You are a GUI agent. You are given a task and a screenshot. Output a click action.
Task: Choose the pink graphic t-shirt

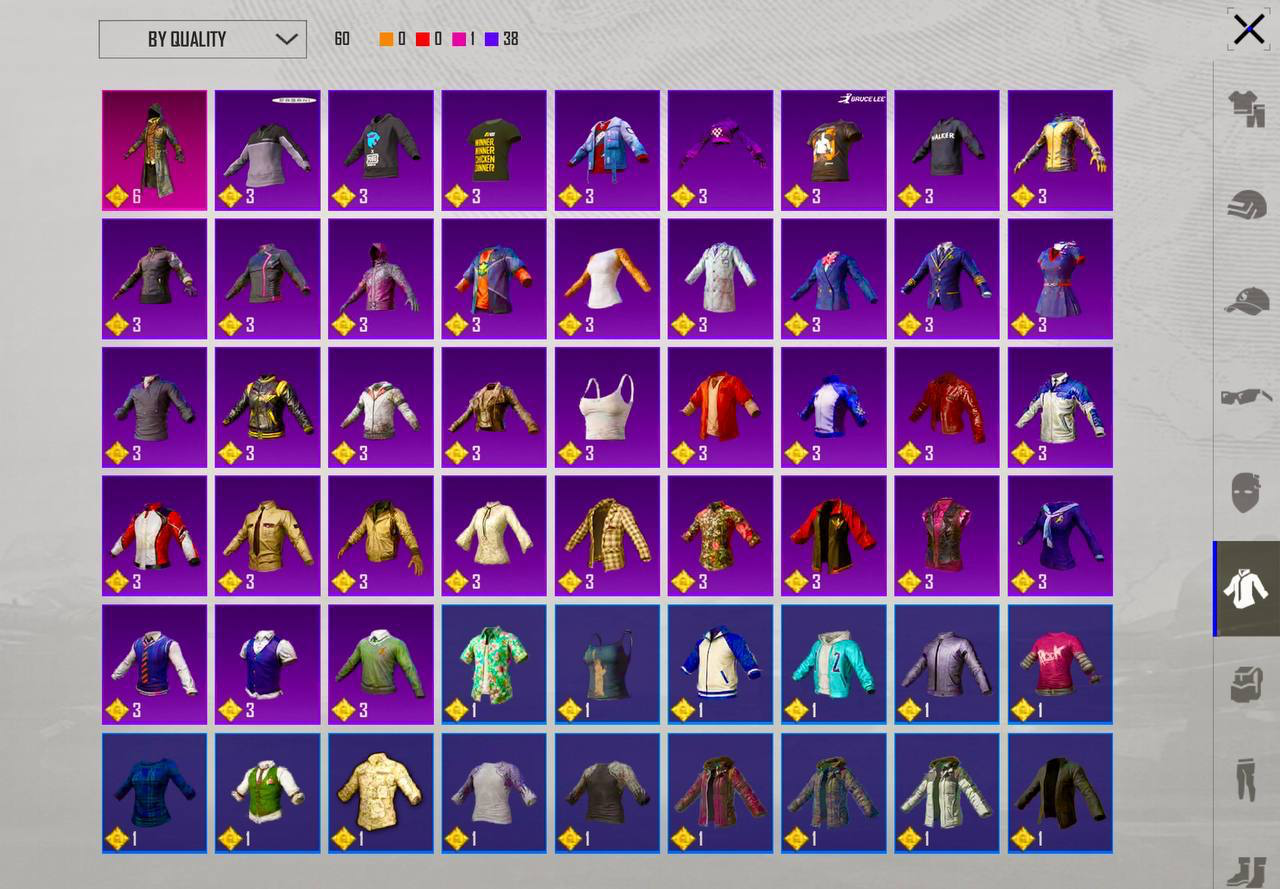[1060, 664]
